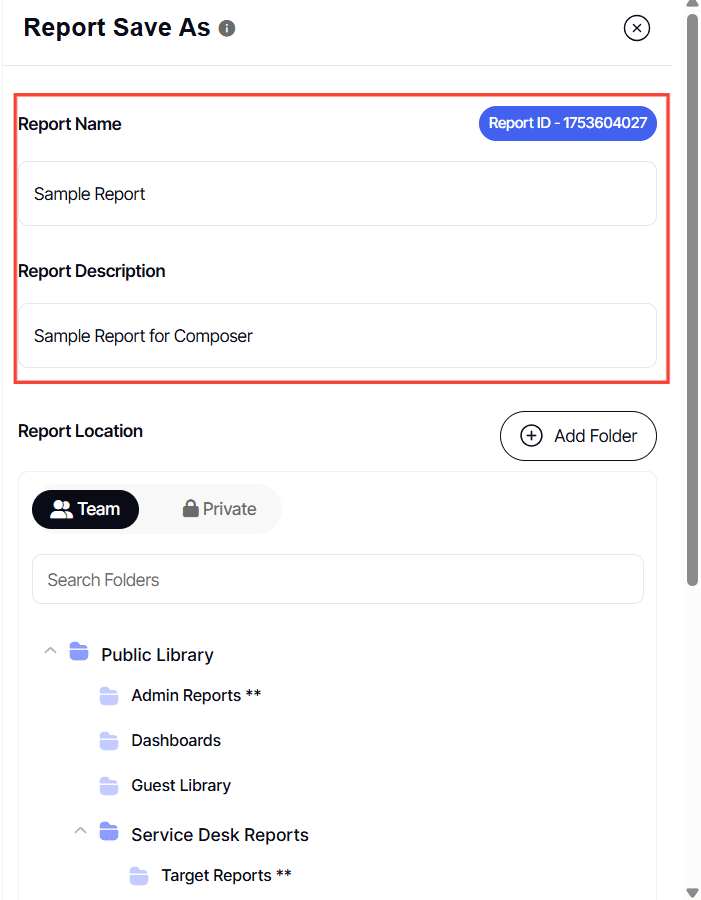Click the Admin Reports folder icon

109,696
